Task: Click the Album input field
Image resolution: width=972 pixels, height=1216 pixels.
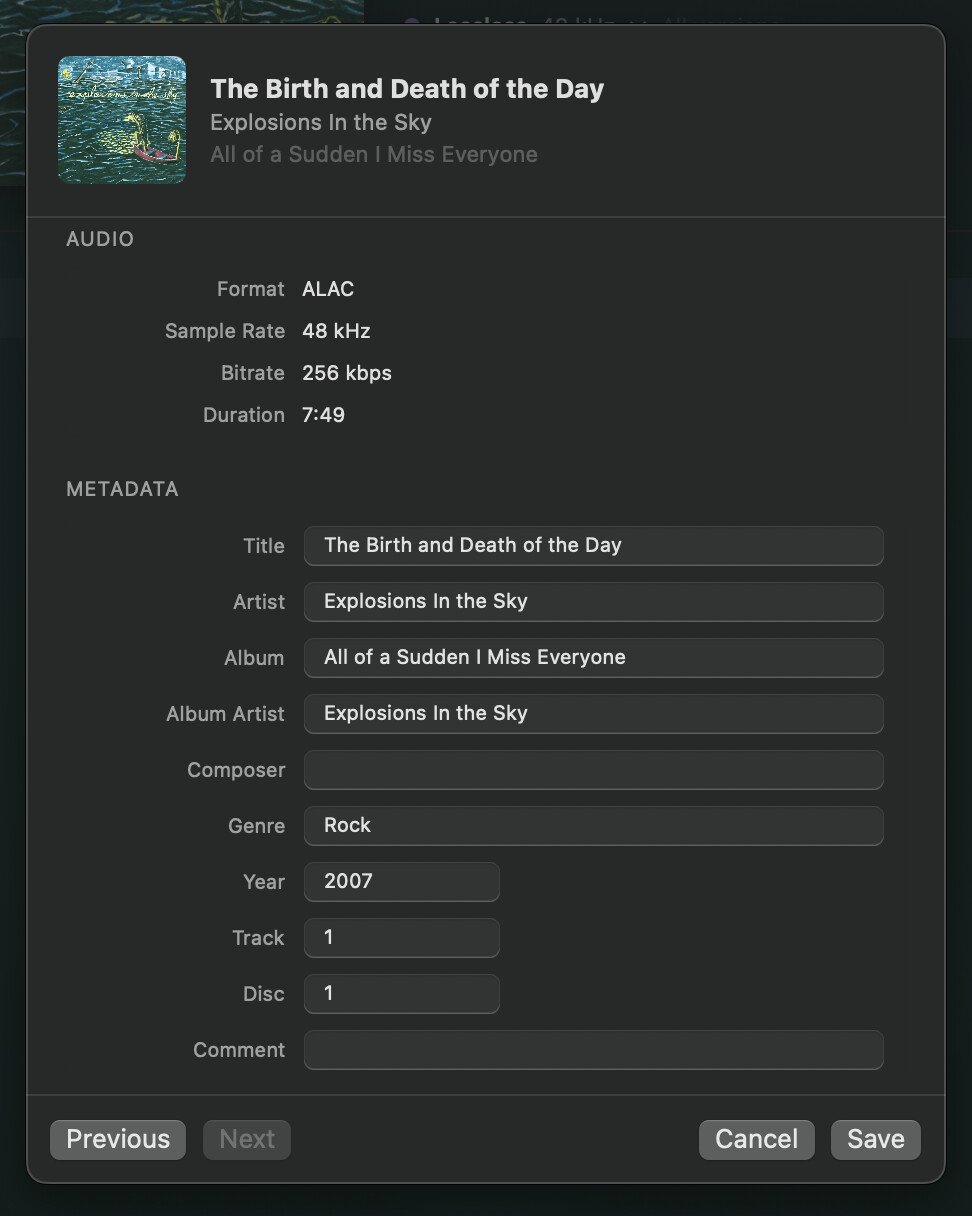Action: 594,658
